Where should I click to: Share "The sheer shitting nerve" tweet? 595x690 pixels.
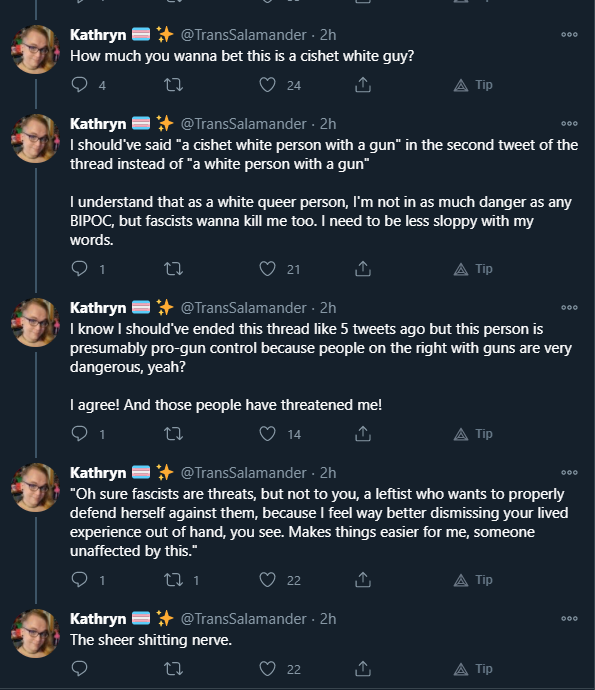pos(363,668)
